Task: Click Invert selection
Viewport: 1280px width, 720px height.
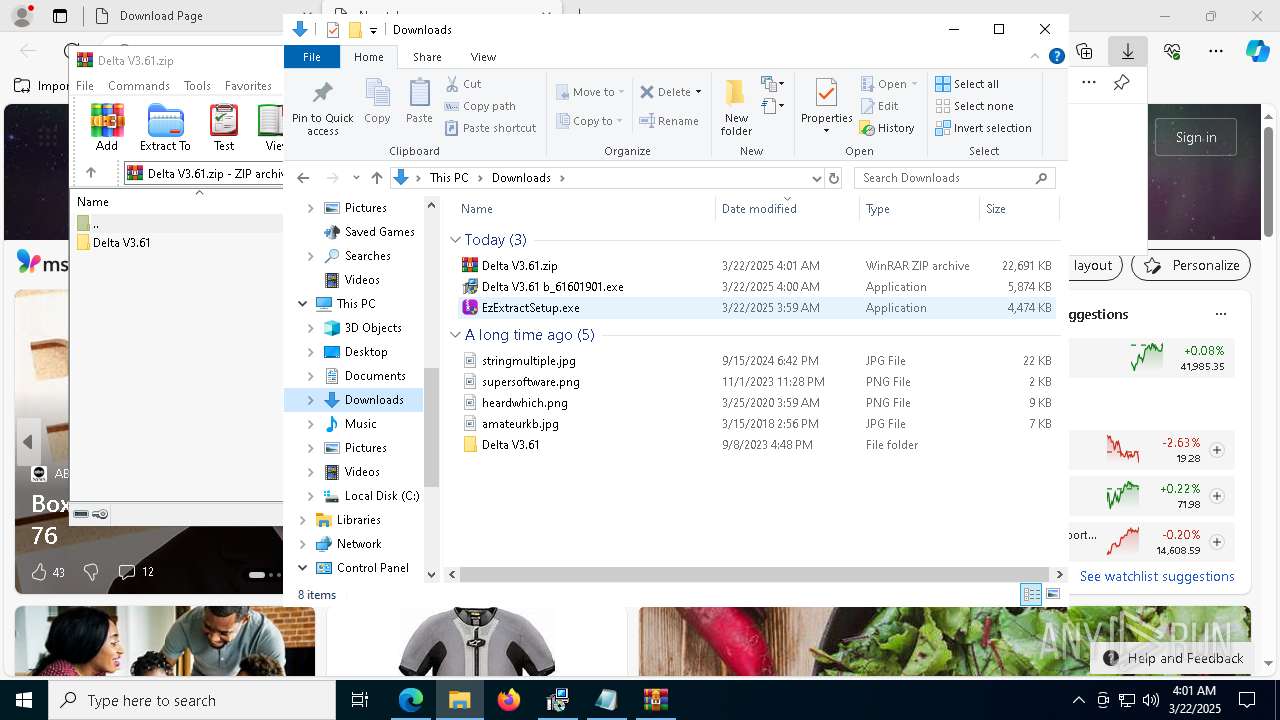Action: point(983,128)
